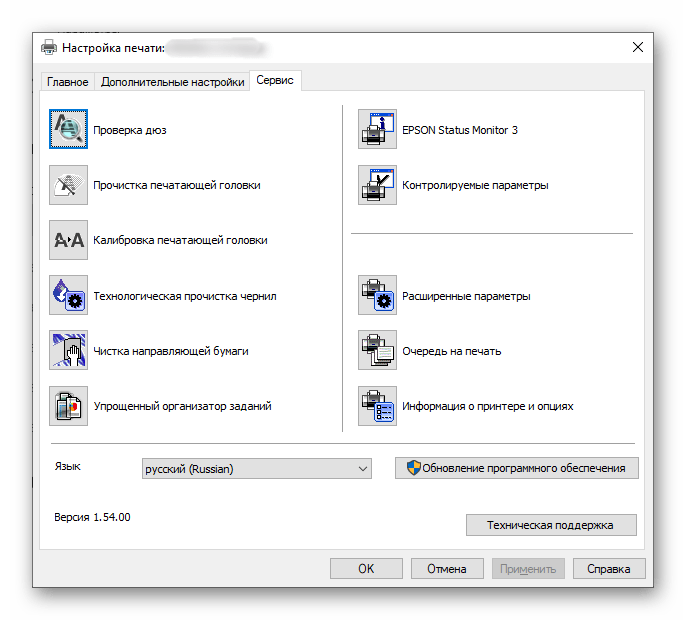The image size is (686, 620).
Task: Confirm with the OK button
Action: tap(366, 569)
